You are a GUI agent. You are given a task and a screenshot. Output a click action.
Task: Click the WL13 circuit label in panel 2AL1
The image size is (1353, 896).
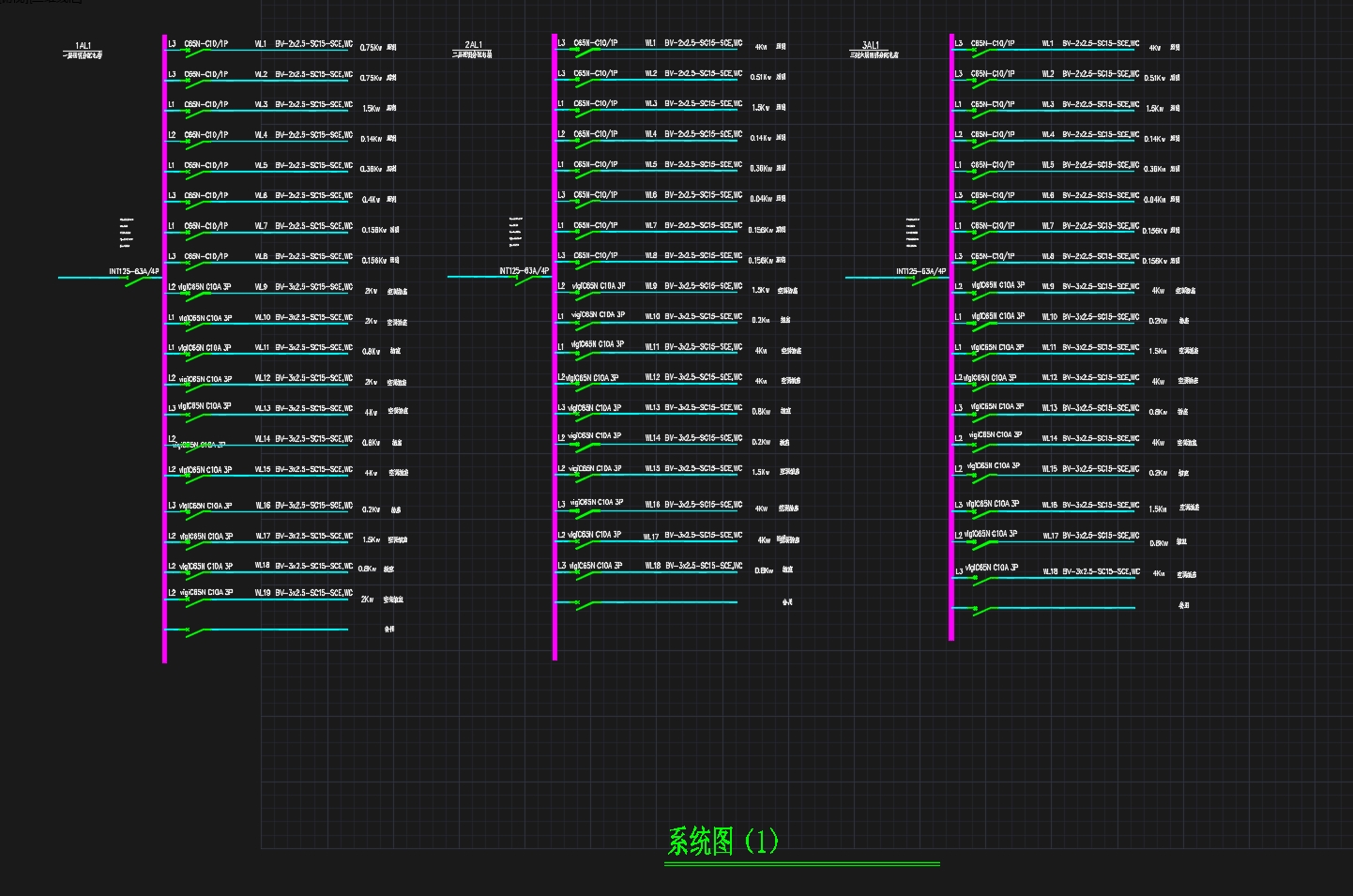tap(652, 408)
